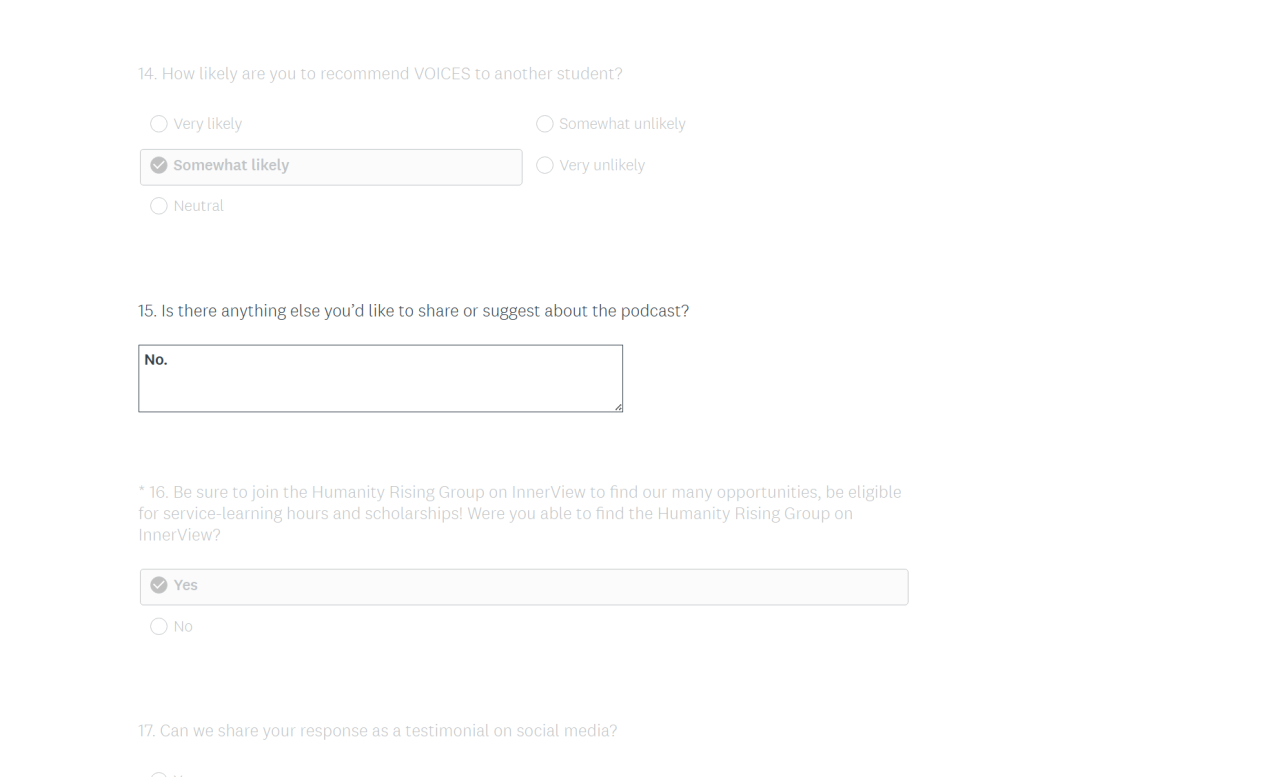Focus the podcast suggestions text box
1280x777 pixels.
point(380,379)
